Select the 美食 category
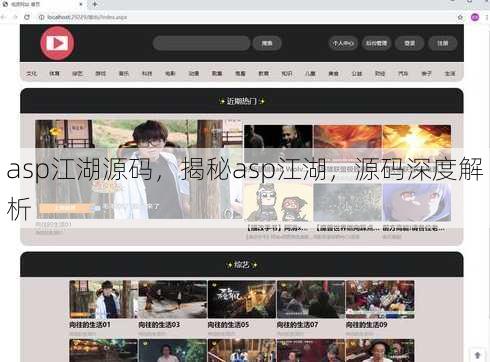This screenshot has height=362, width=490. pyautogui.click(x=333, y=73)
